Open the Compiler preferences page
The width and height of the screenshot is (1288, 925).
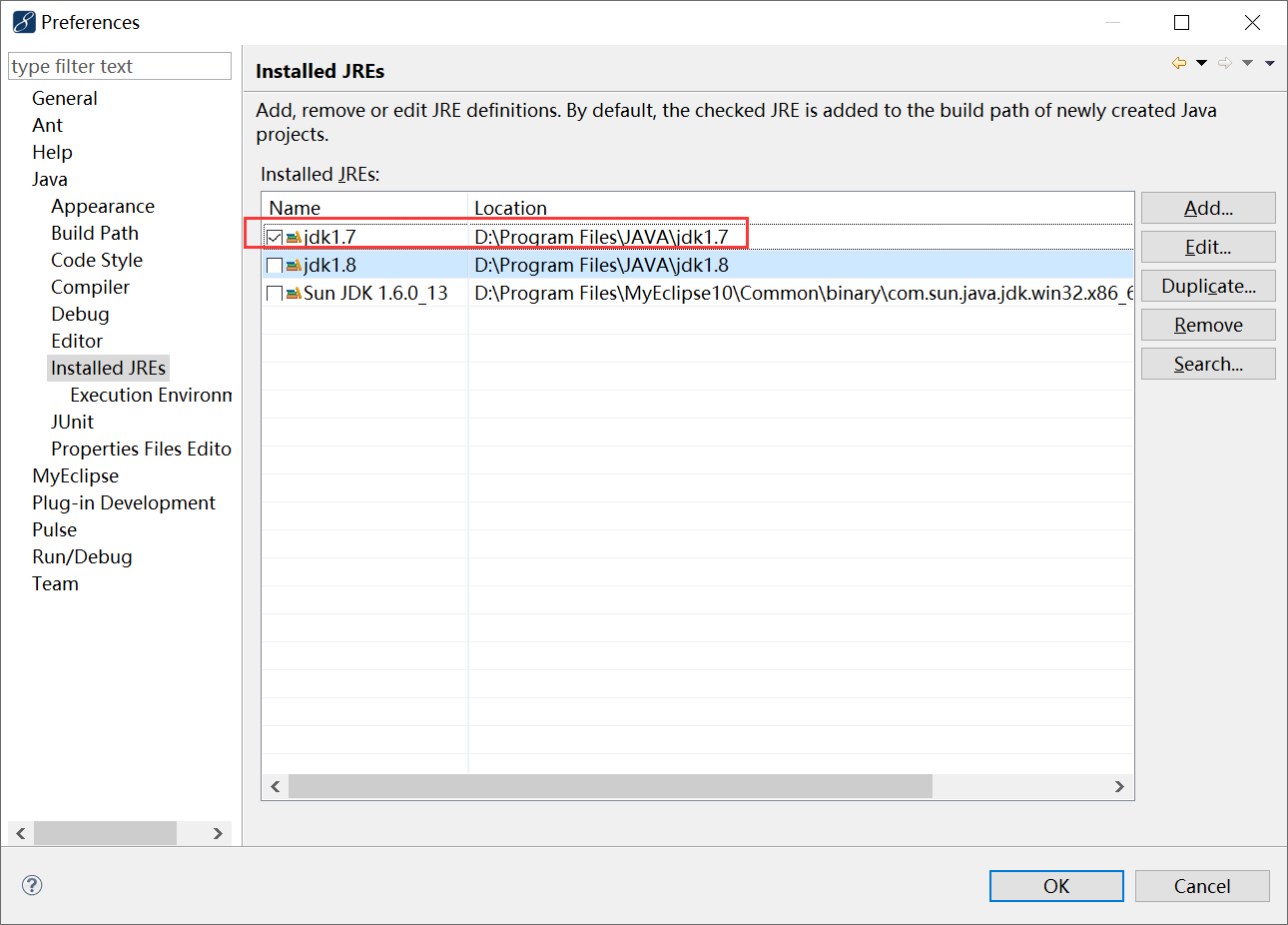click(91, 287)
